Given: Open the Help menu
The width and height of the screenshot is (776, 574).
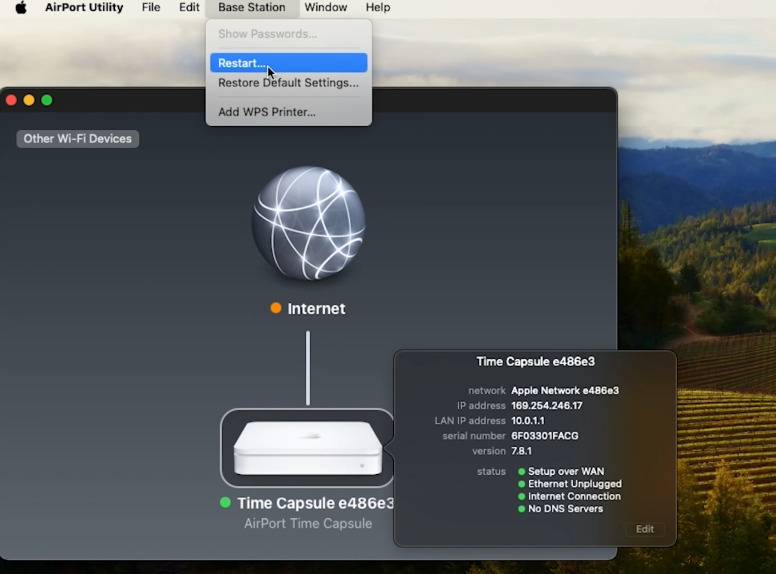Looking at the screenshot, I should pos(378,7).
